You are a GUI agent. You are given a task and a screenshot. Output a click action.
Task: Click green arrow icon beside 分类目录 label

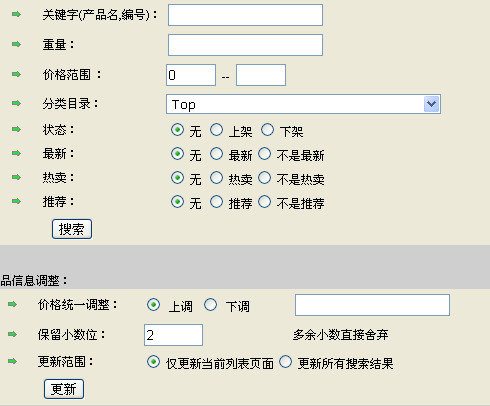click(x=16, y=103)
